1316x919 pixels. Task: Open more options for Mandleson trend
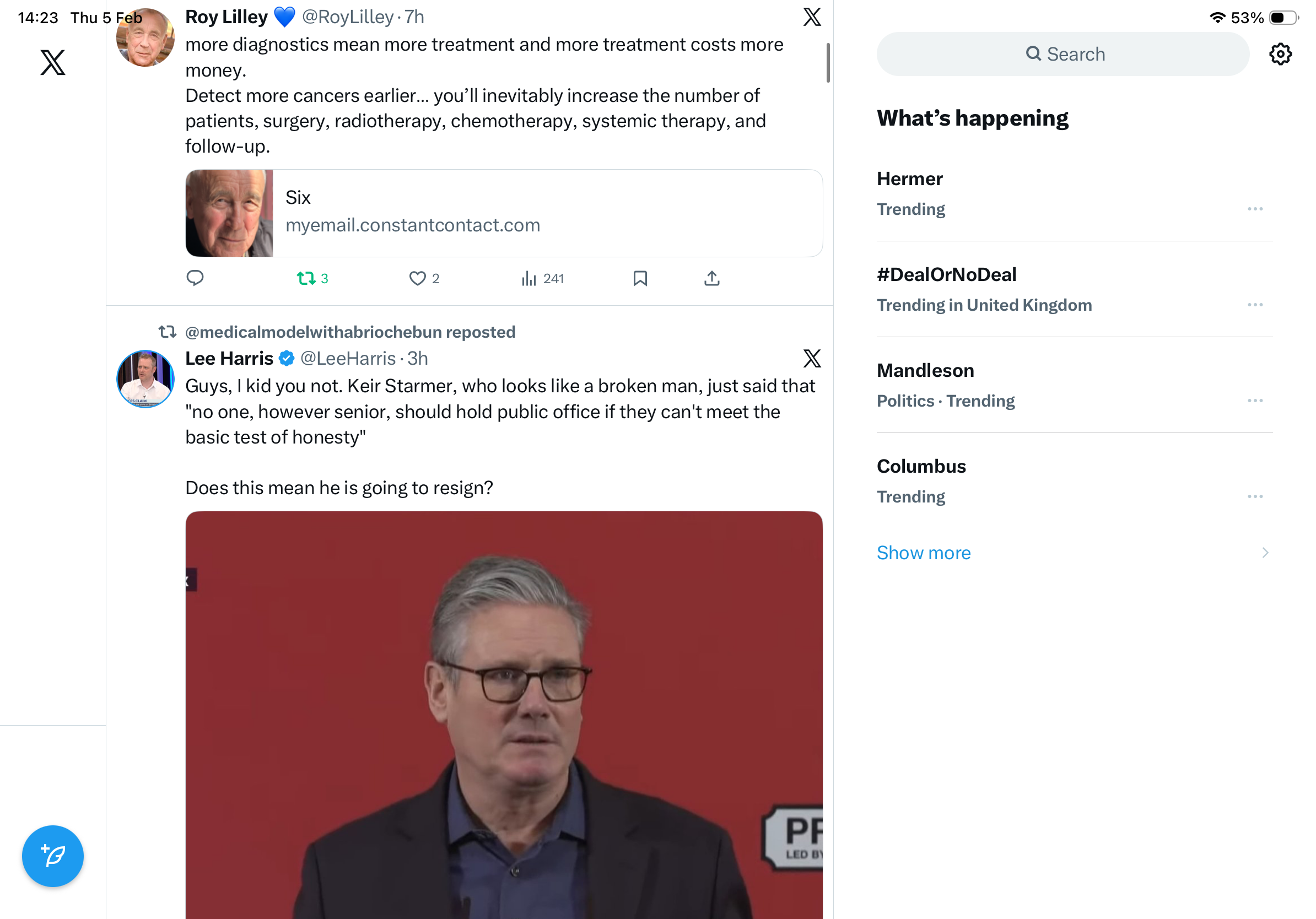tap(1254, 401)
